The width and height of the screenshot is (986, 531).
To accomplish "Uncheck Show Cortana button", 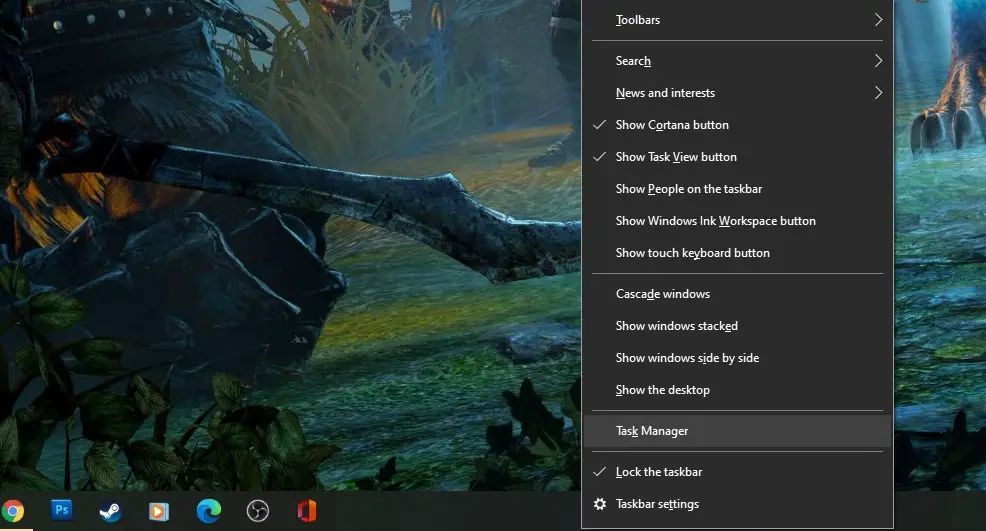I will click(737, 125).
